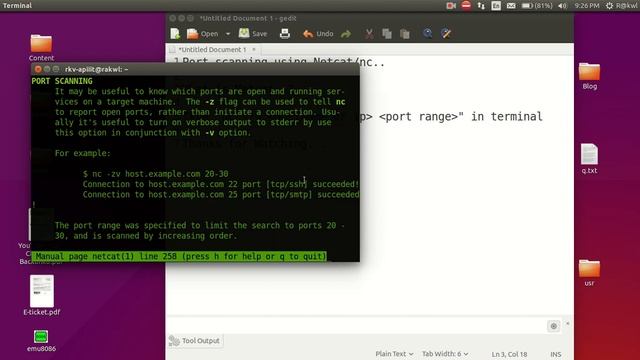The width and height of the screenshot is (640, 360).
Task: Paste clipboard using the paste icon
Action: tap(405, 34)
